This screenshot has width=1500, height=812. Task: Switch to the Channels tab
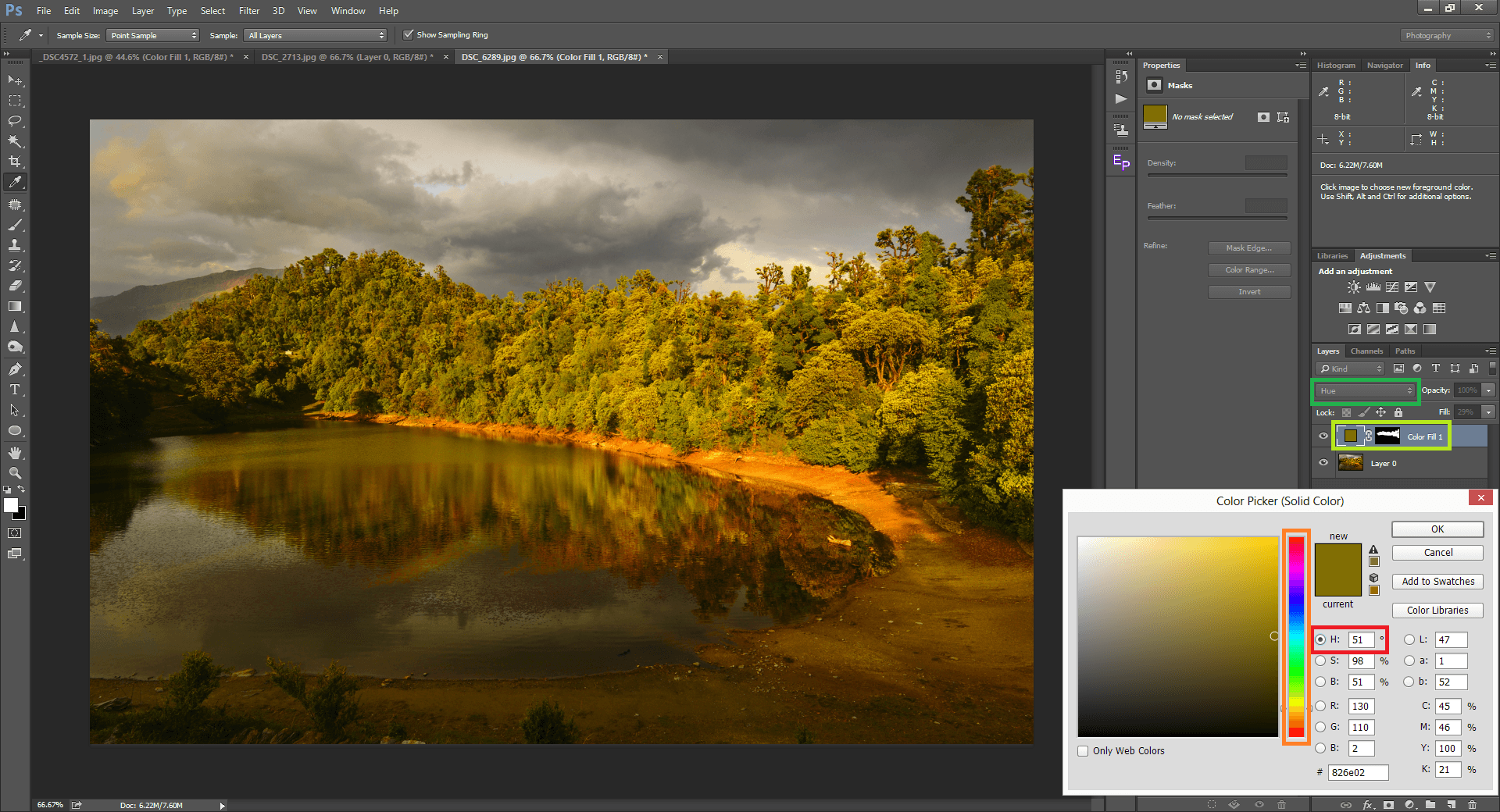[1366, 351]
